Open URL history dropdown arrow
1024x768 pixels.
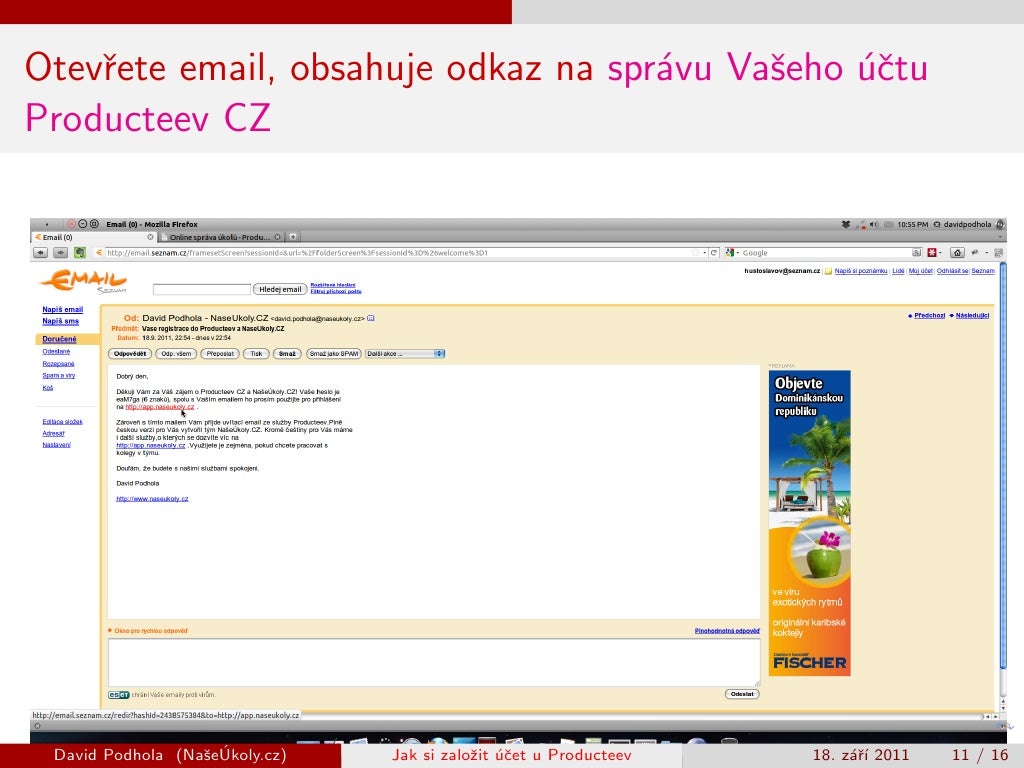705,253
